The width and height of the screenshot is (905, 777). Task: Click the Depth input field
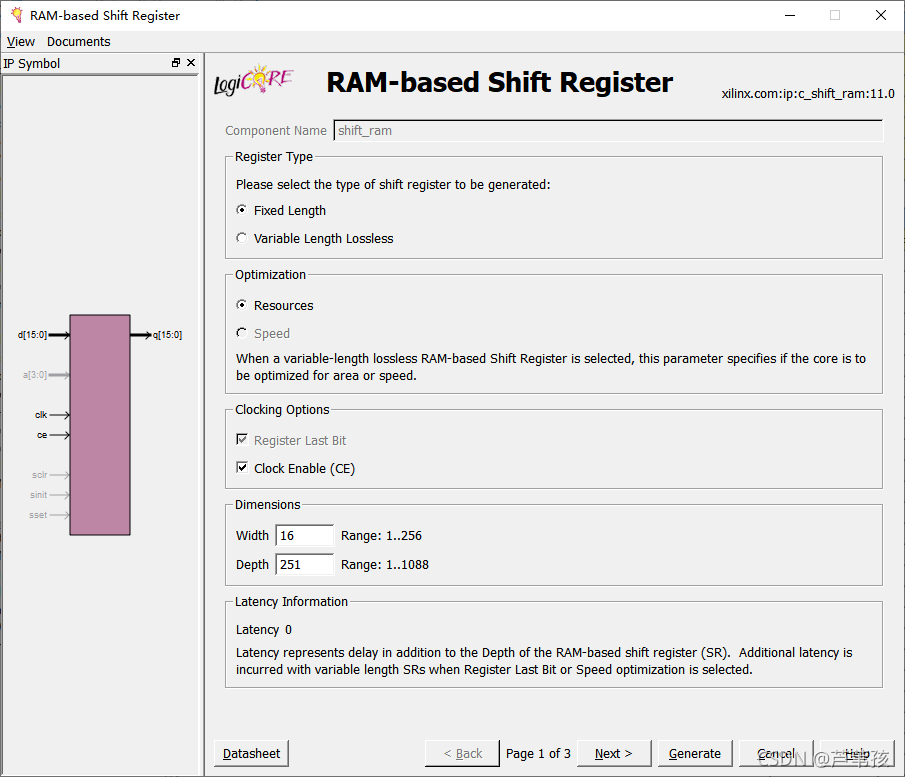[x=305, y=564]
